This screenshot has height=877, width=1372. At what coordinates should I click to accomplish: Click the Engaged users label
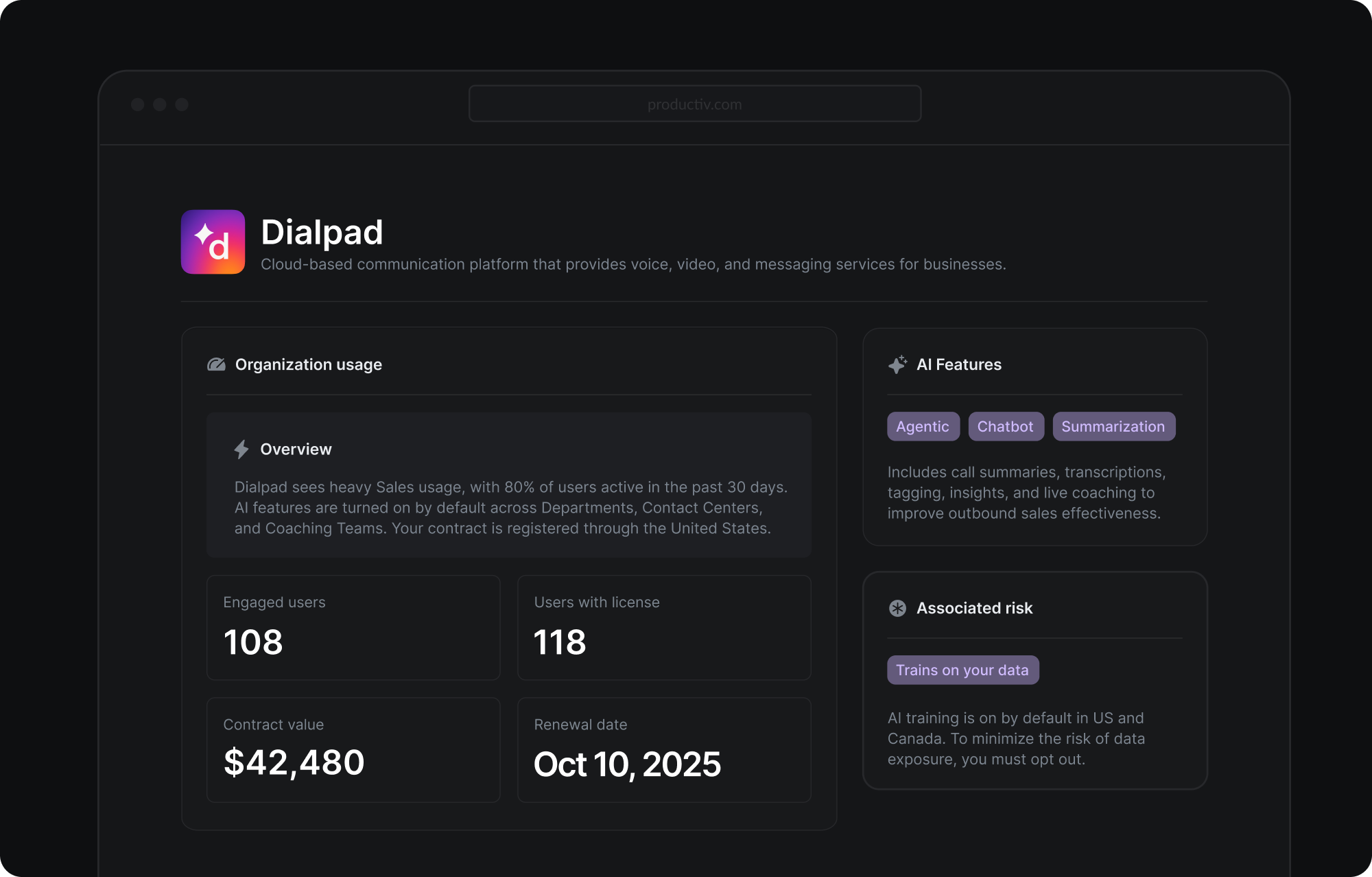274,602
